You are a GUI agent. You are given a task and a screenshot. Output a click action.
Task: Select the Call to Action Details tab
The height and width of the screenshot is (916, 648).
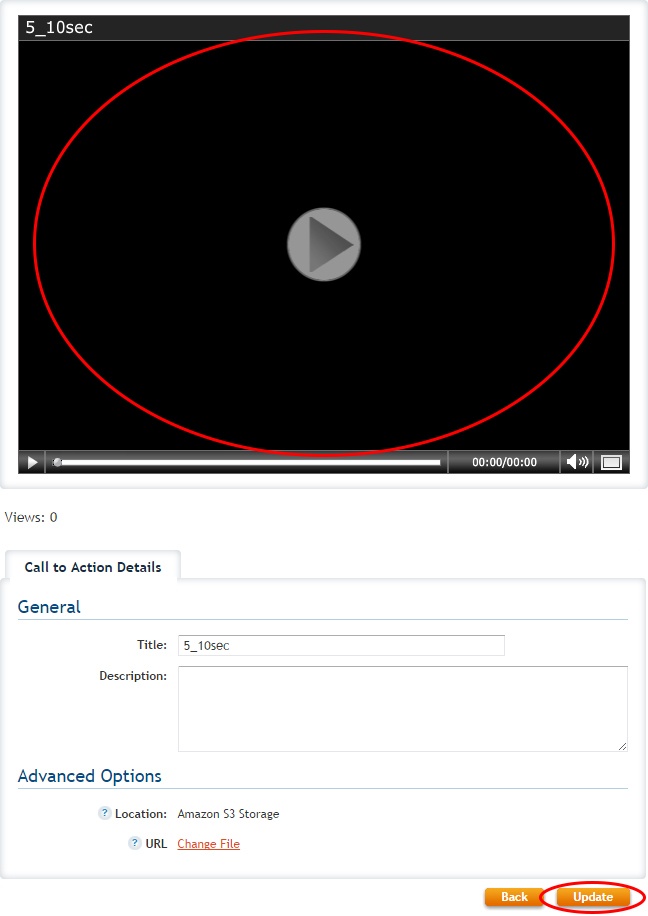93,567
